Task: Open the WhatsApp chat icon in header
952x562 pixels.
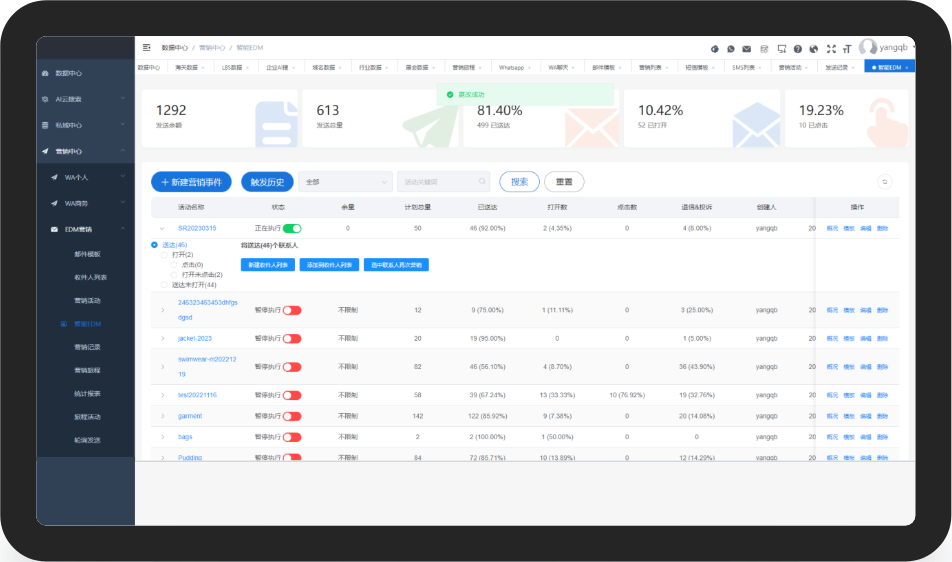Action: pyautogui.click(x=730, y=49)
